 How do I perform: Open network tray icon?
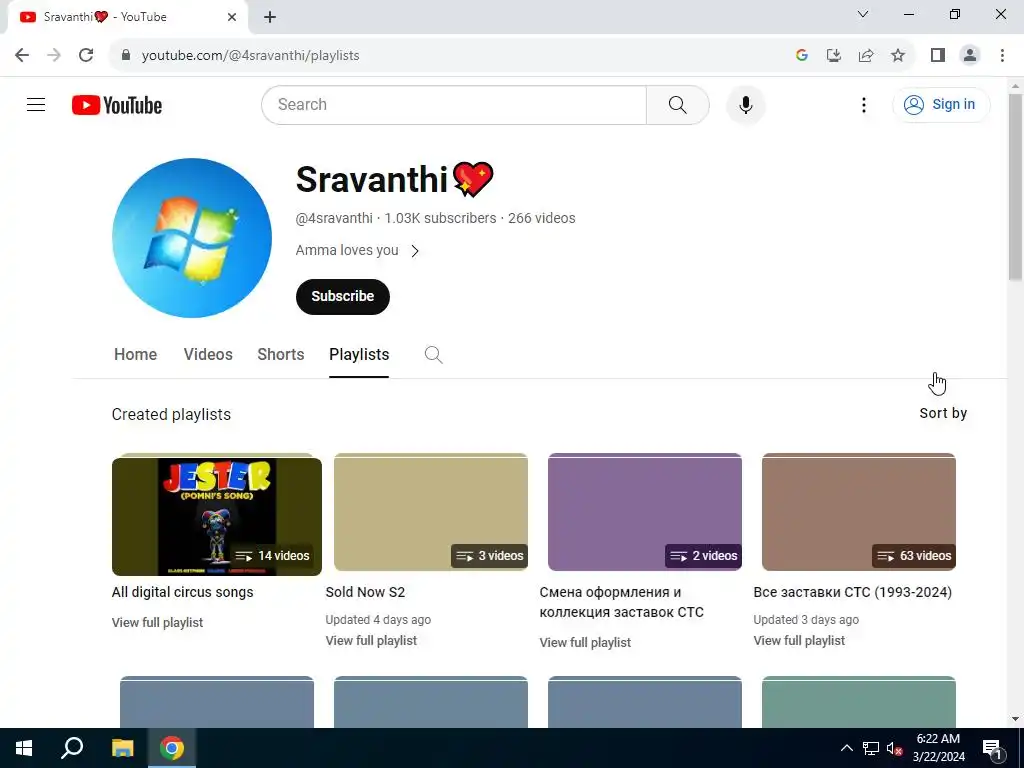[x=871, y=748]
